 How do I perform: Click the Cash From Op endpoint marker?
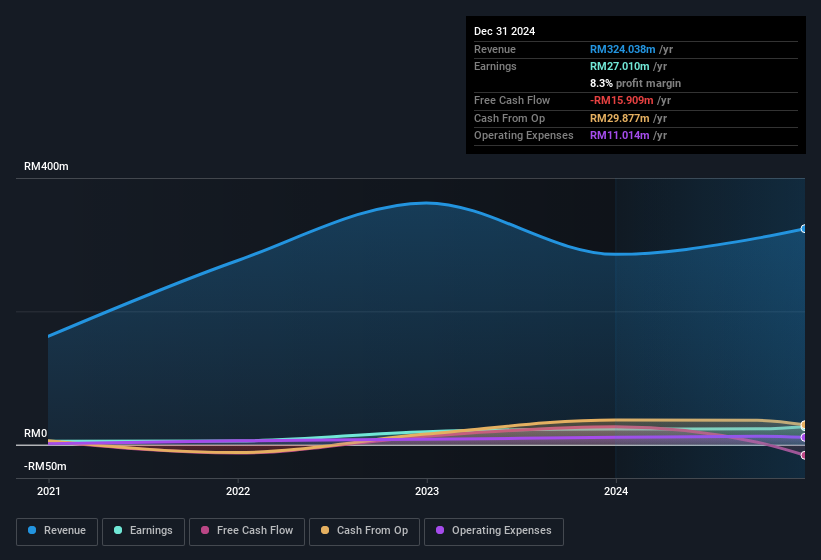point(804,425)
